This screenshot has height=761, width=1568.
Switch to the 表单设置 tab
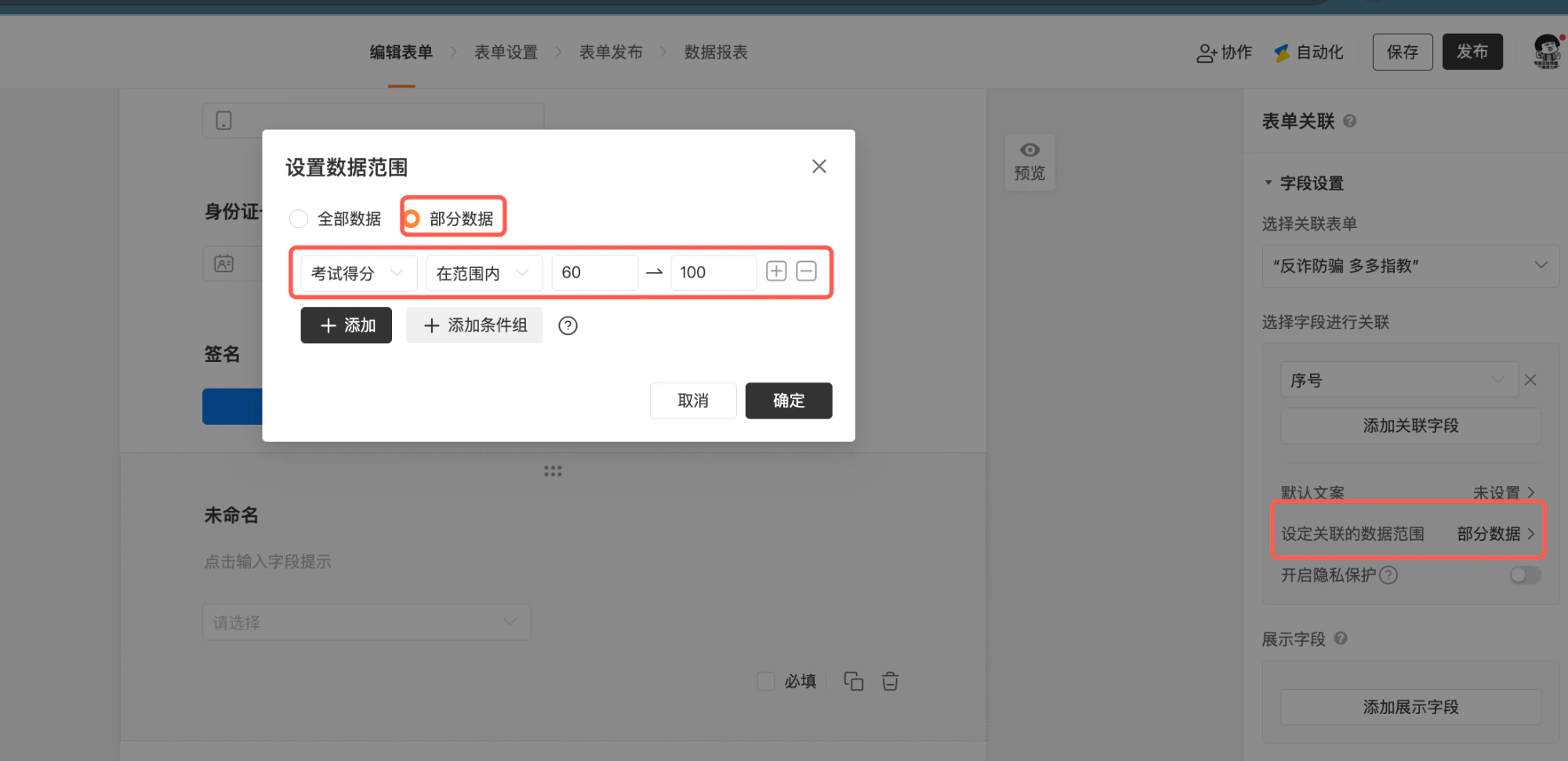coord(506,53)
